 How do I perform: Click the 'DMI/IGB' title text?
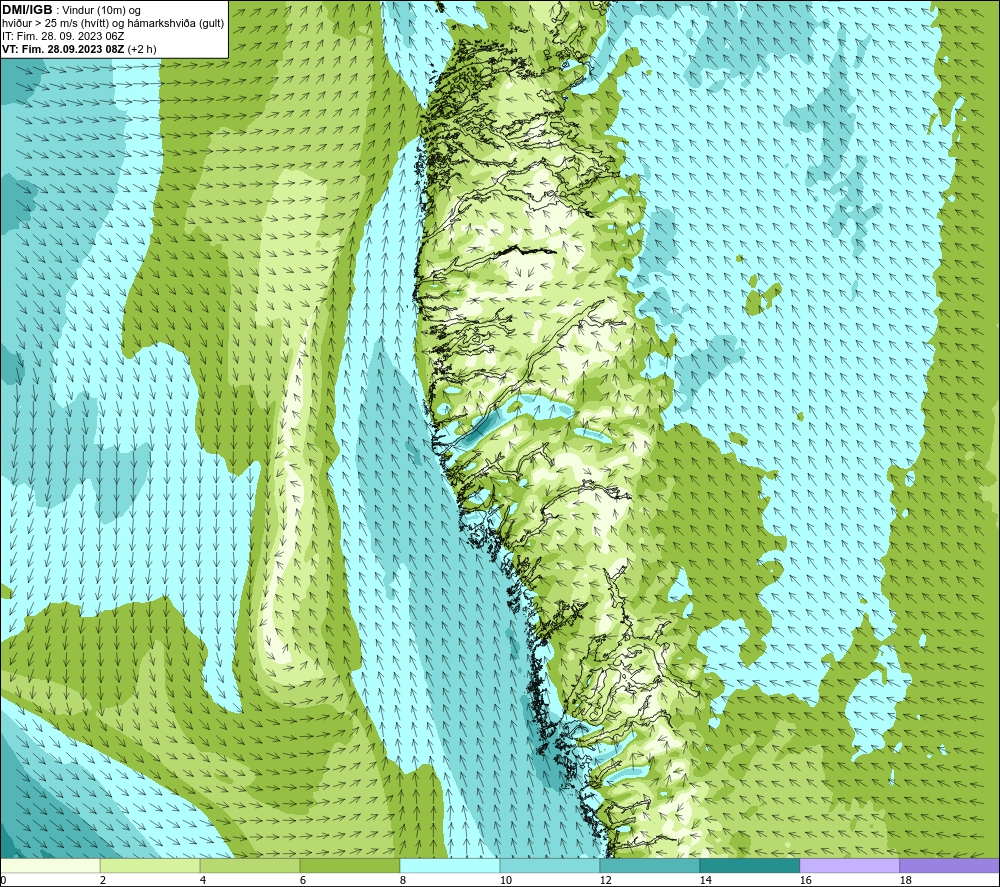(x=27, y=10)
